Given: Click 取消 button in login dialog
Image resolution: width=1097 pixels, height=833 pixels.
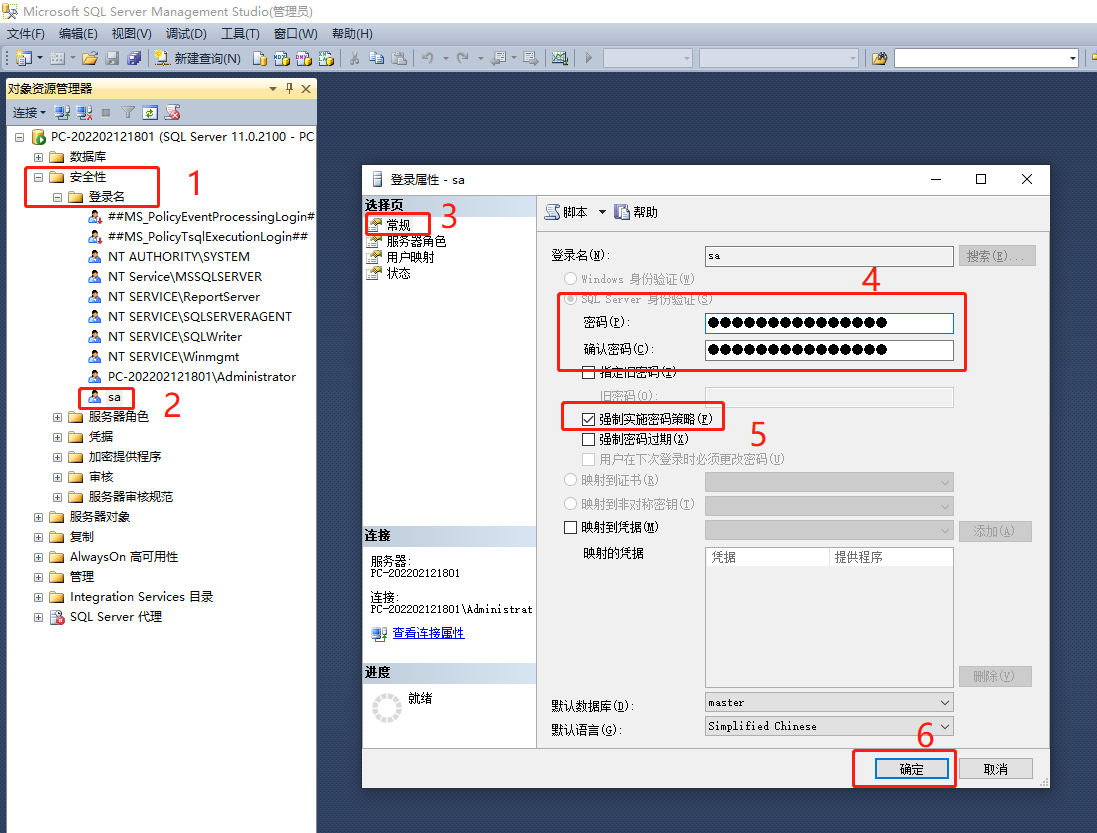Looking at the screenshot, I should (996, 769).
